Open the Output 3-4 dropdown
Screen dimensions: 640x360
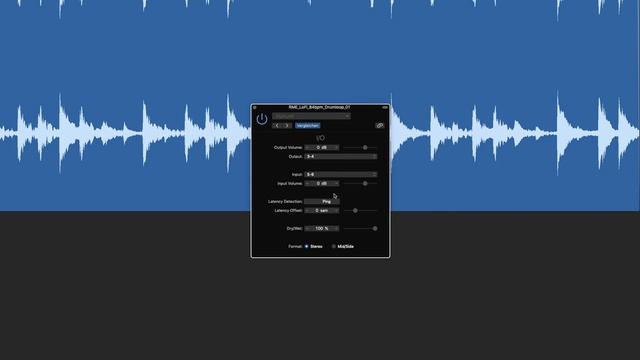point(341,156)
